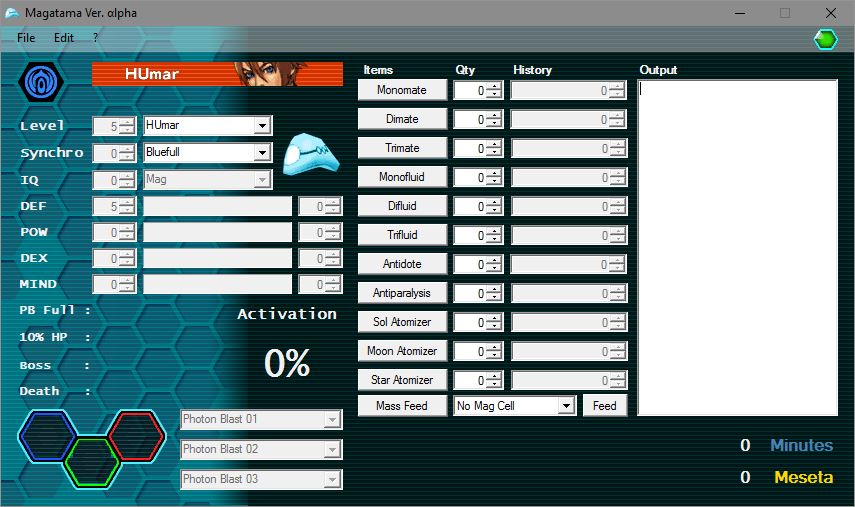
Task: Click the MIND value stepper
Action: (x=114, y=284)
